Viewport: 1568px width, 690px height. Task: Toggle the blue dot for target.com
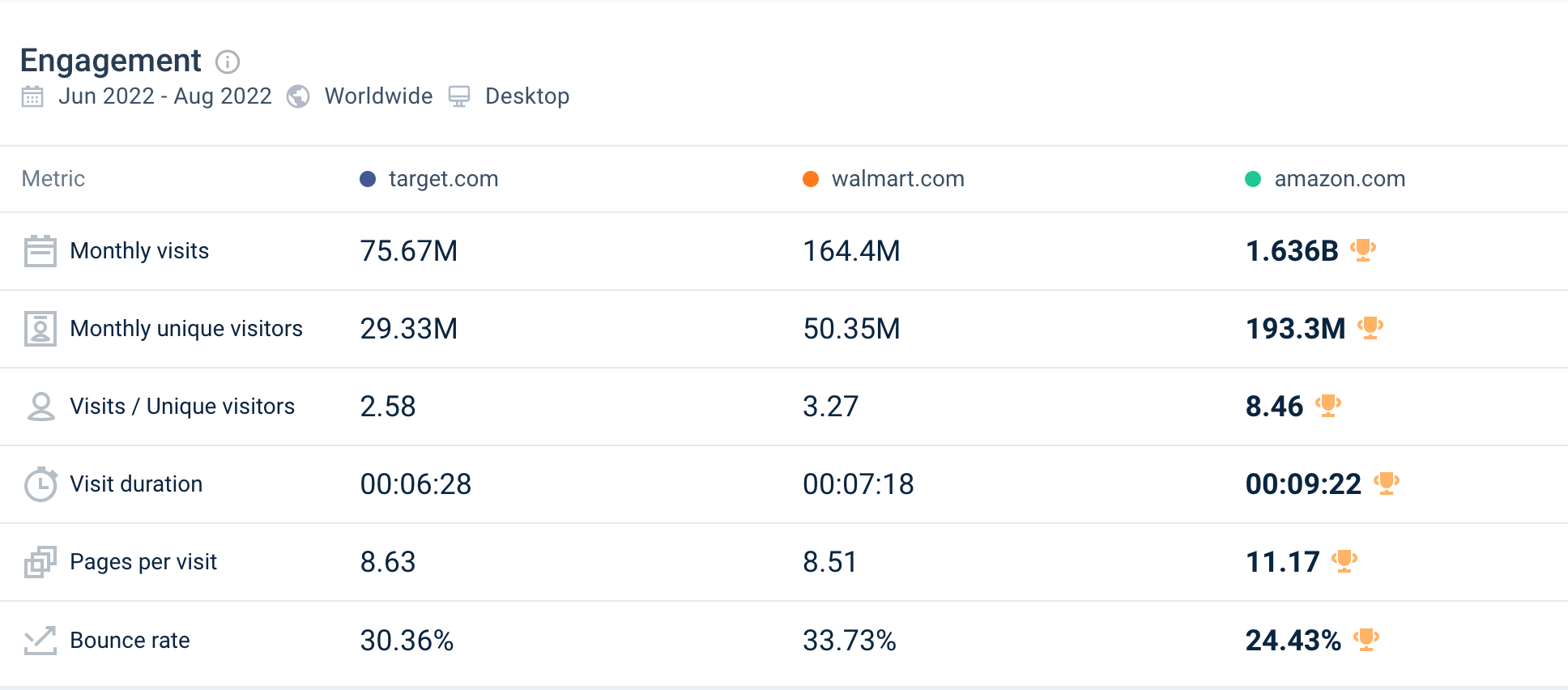pos(366,179)
